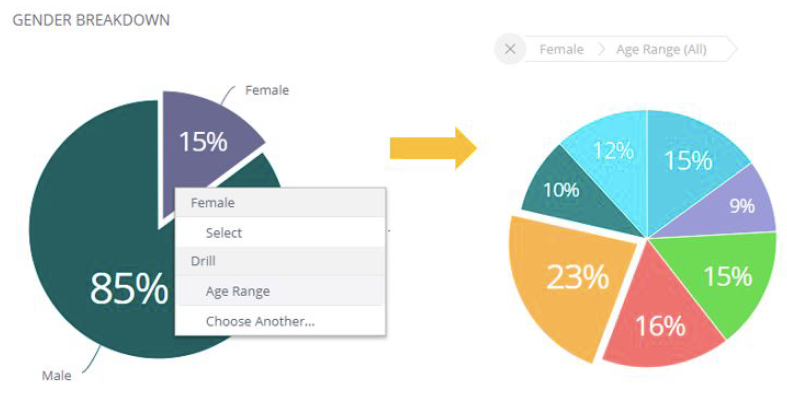Click the Female label above the pie
Image resolution: width=787 pixels, height=400 pixels.
click(x=267, y=90)
